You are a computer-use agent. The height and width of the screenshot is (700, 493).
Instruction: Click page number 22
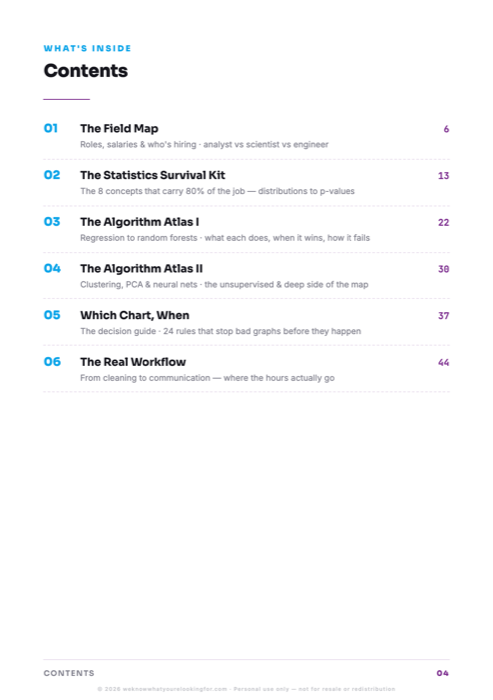(x=443, y=222)
